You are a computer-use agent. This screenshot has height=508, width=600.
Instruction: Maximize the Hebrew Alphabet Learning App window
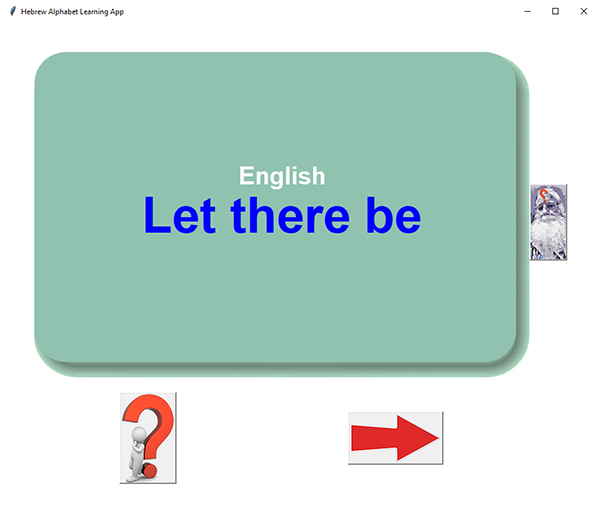tap(555, 11)
